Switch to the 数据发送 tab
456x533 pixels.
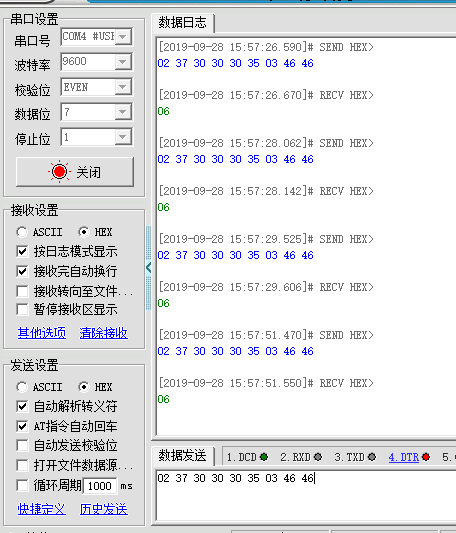(x=183, y=455)
